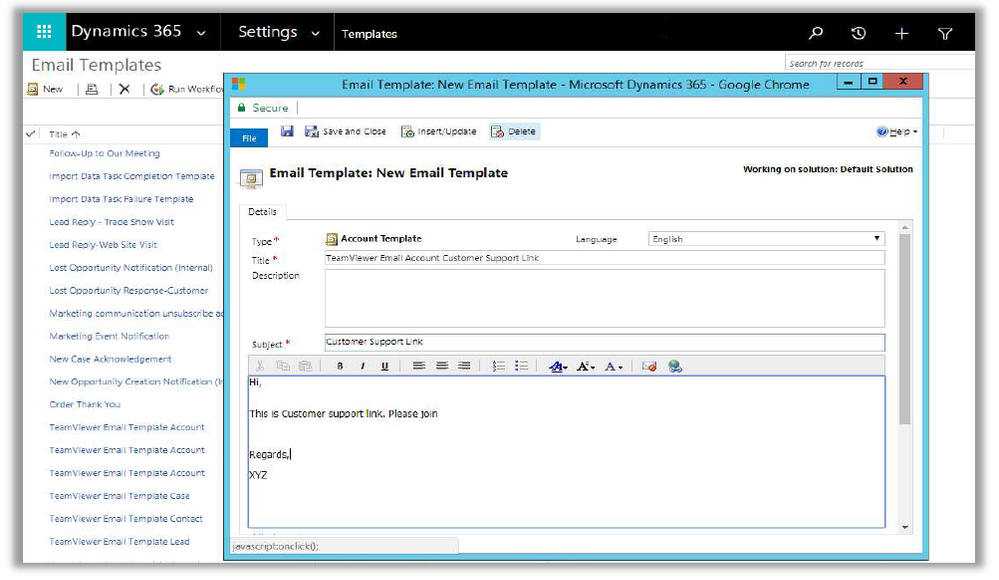Open Lead Reply - Trade Show Visit template
Screen dimensions: 999x580
tap(112, 222)
